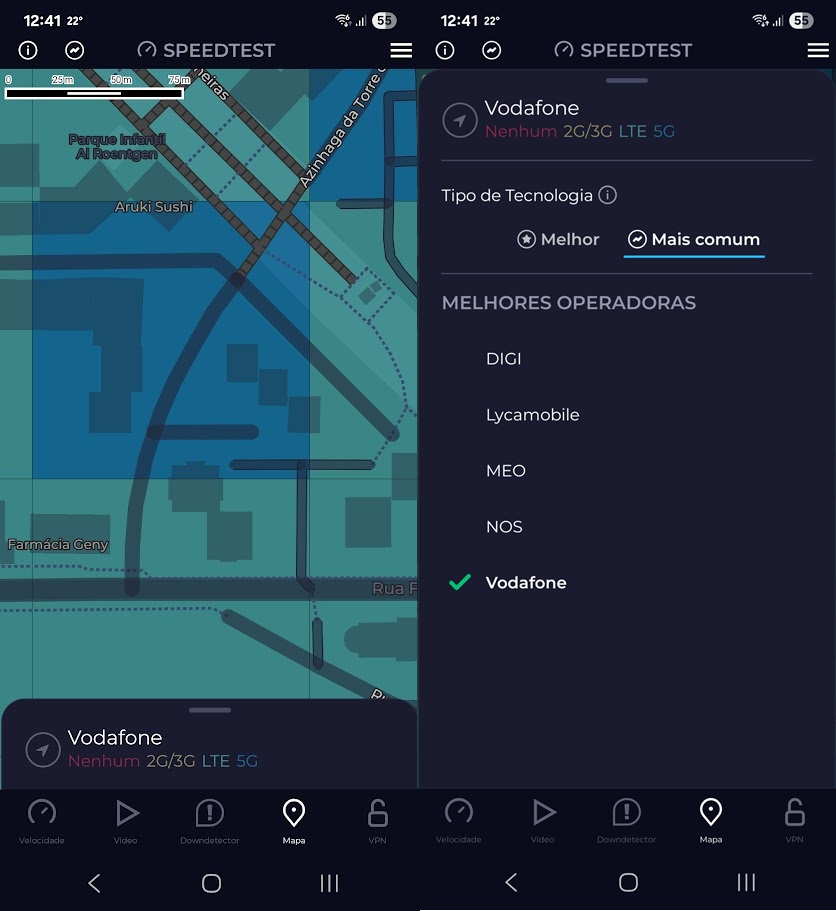Open the hamburger menu above the map view
Image resolution: width=836 pixels, height=911 pixels.
tap(401, 50)
